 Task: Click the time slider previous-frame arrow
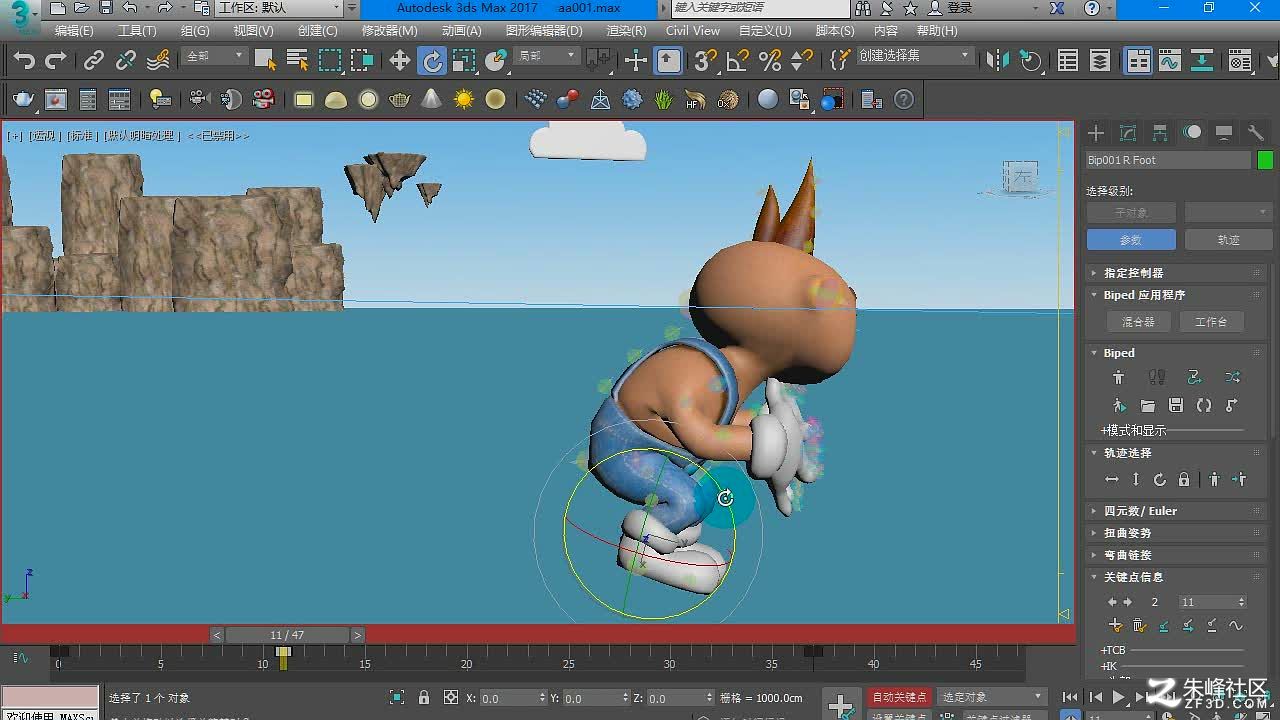click(x=217, y=635)
